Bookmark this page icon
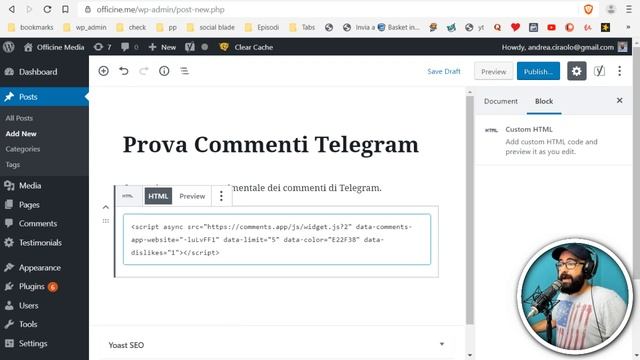Image resolution: width=640 pixels, height=360 pixels. coord(65,9)
